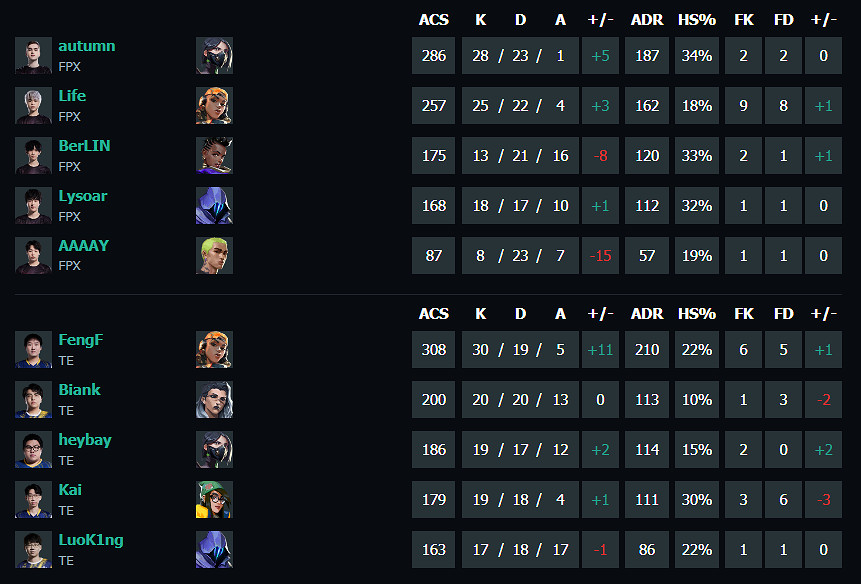Click Biank's agent icon

pos(214,400)
